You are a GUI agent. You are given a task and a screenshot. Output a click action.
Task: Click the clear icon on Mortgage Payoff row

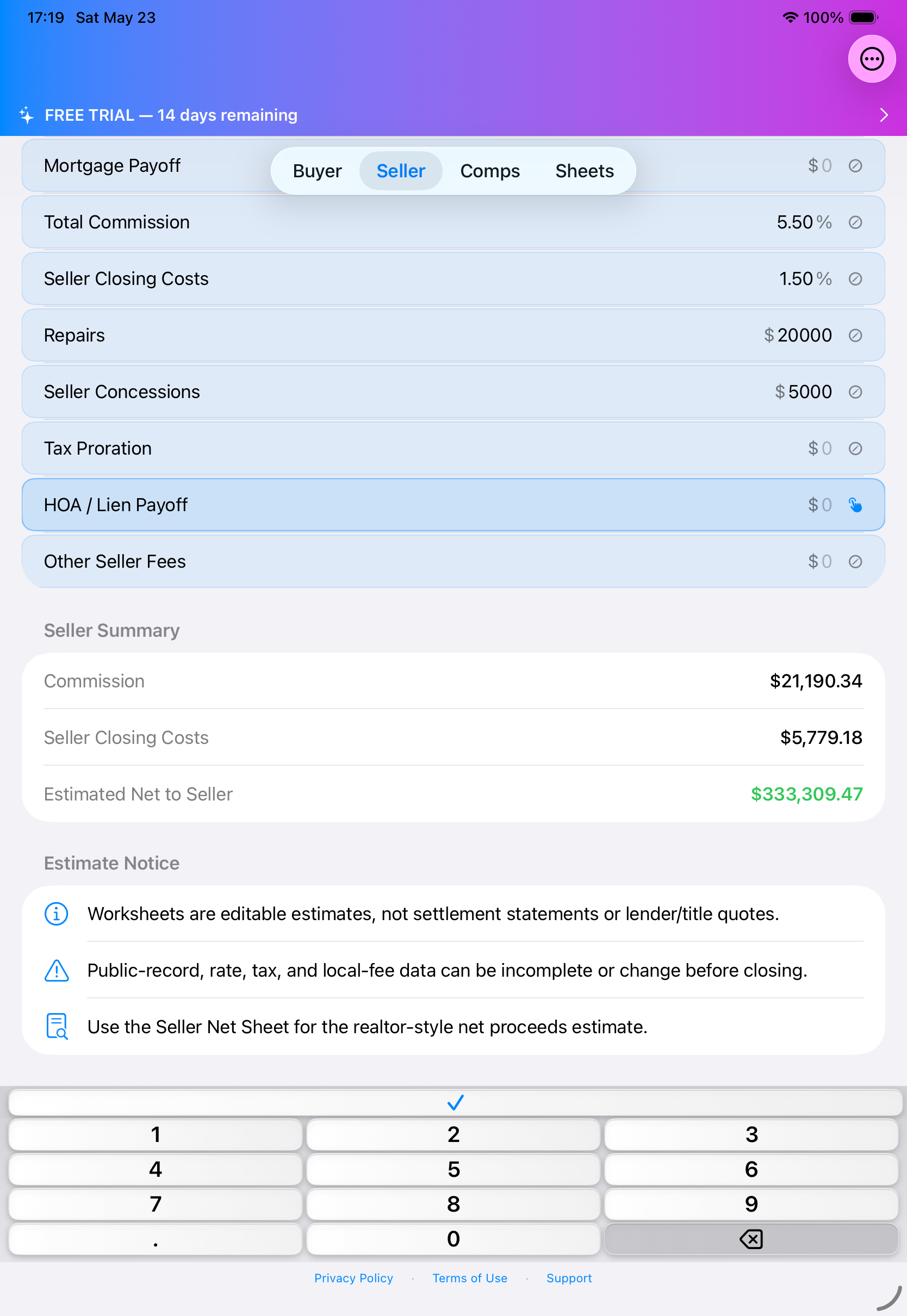(x=855, y=166)
